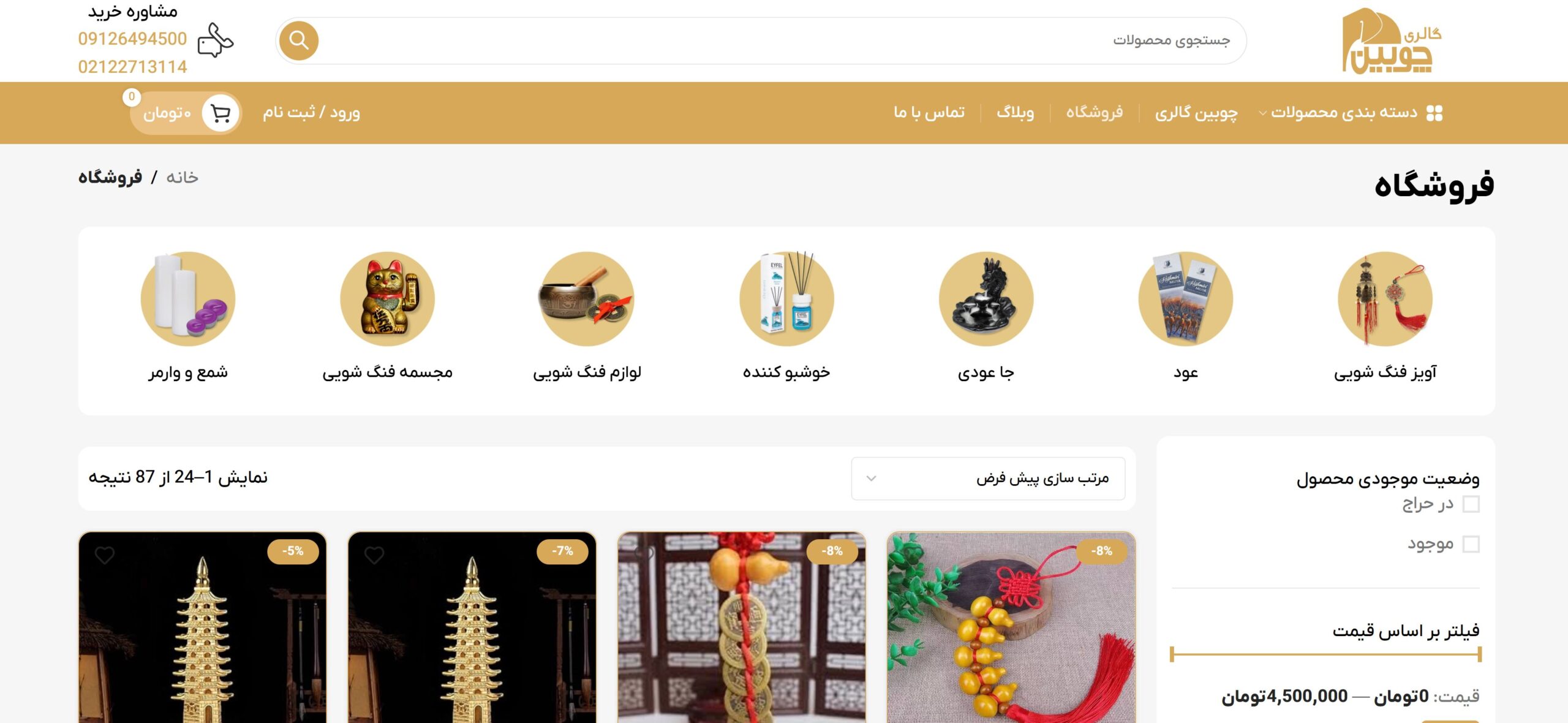Open the شمع و وارمر candle category
The height and width of the screenshot is (723, 1568).
(x=188, y=299)
